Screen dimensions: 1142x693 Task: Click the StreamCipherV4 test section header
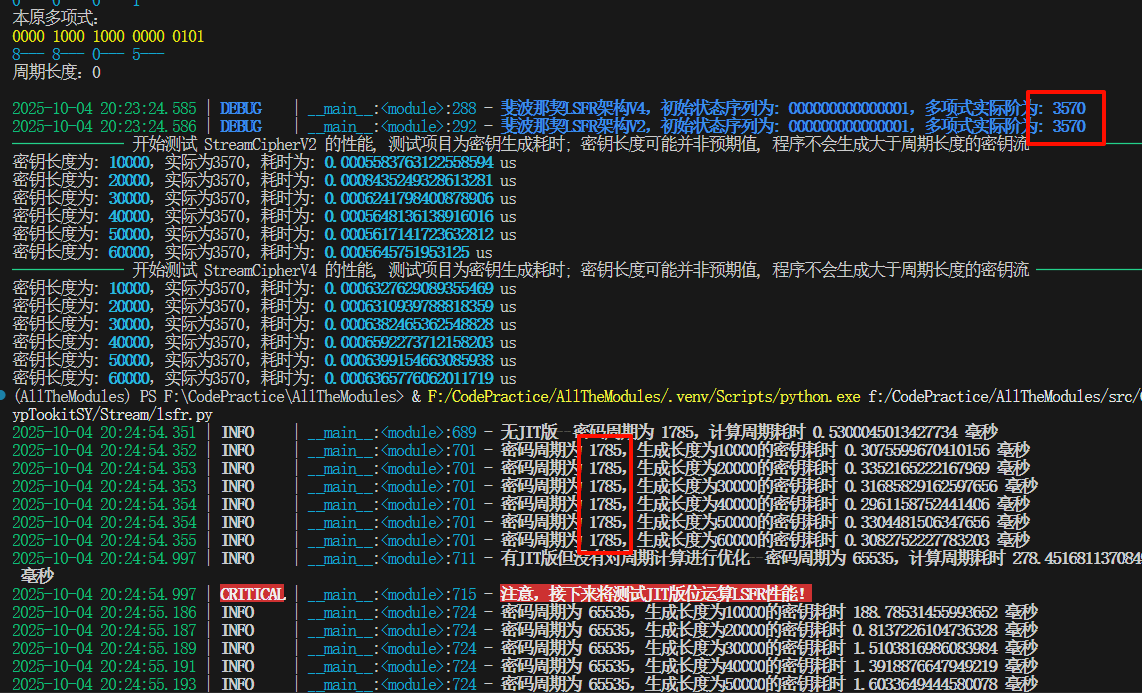tap(580, 270)
